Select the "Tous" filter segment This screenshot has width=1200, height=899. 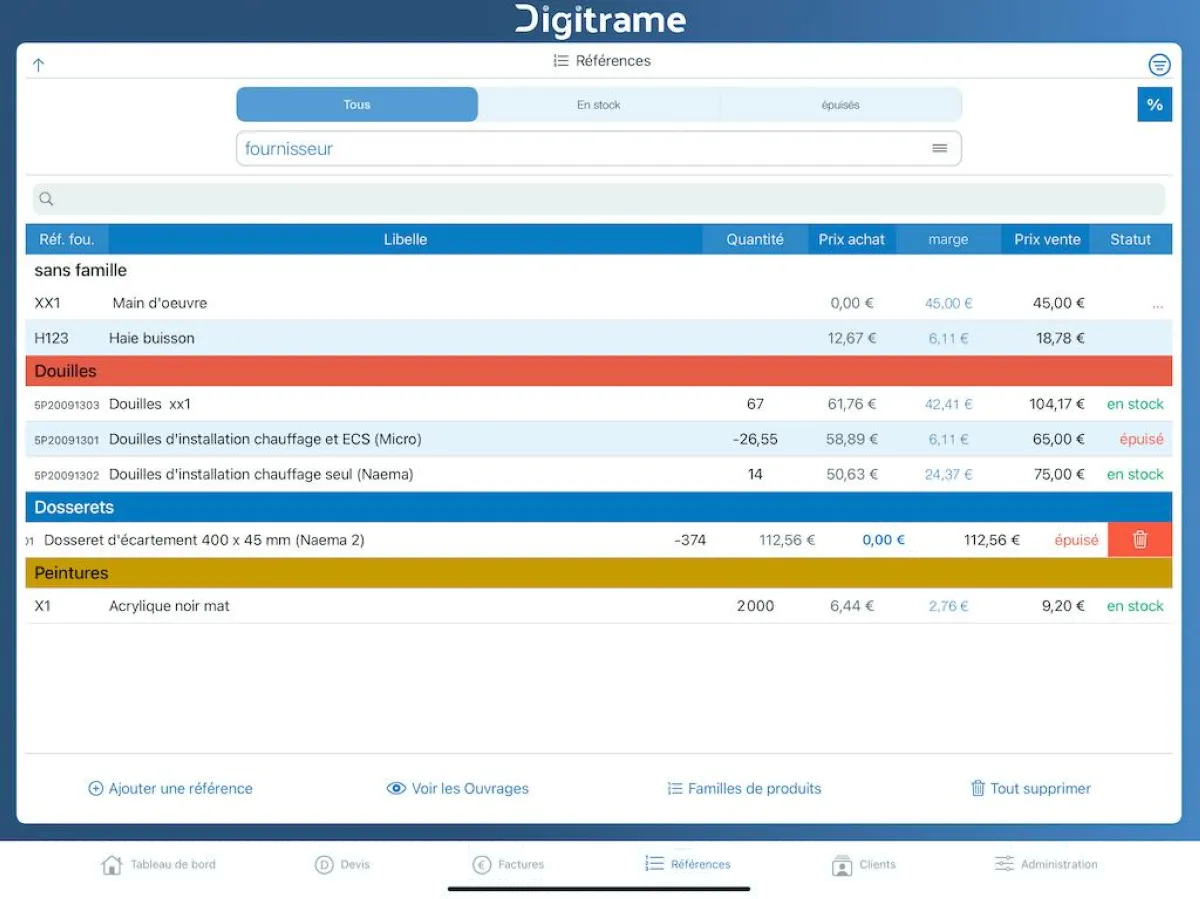(357, 104)
